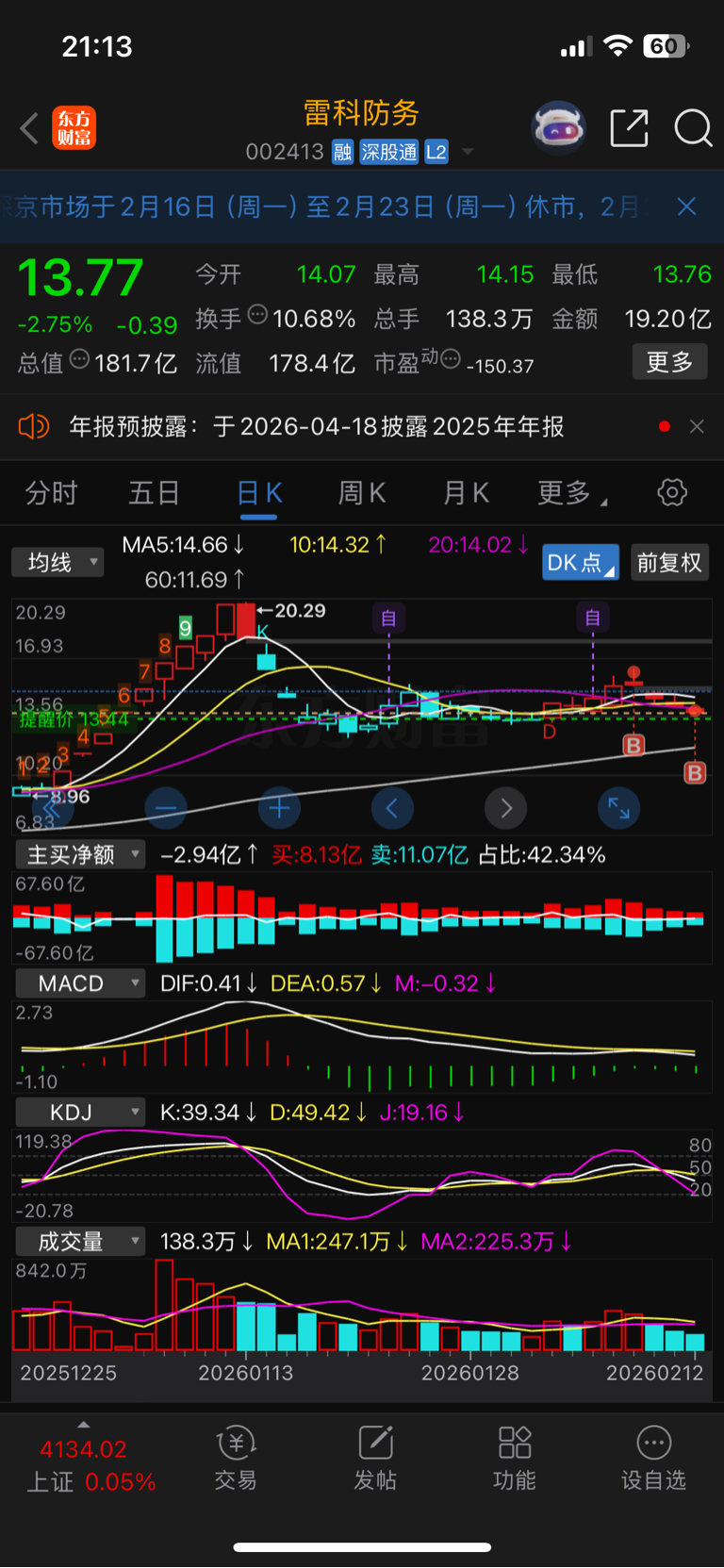This screenshot has width=724, height=1568.
Task: Move chart right with chevron button
Action: 505,808
